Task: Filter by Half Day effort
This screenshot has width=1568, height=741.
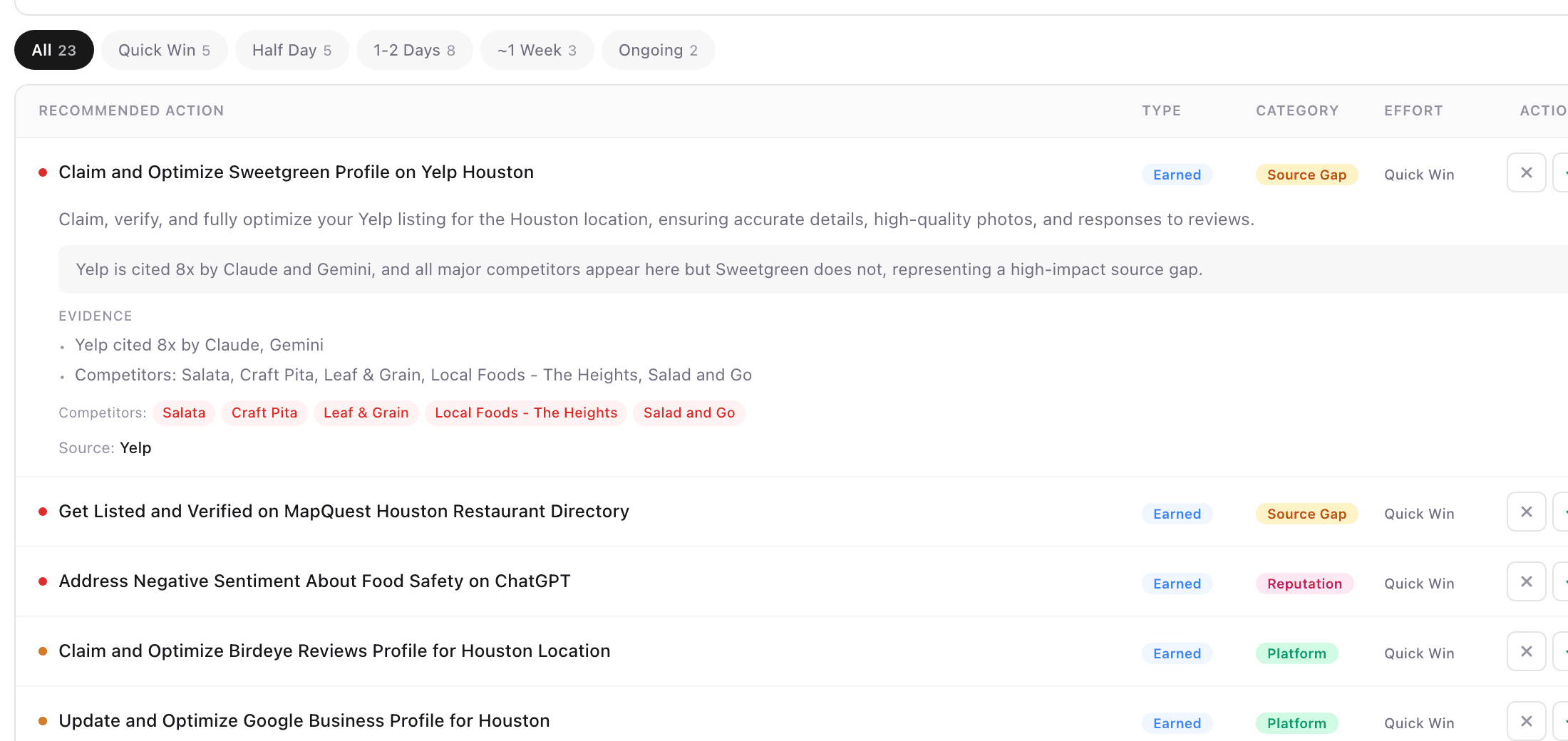Action: [x=292, y=50]
